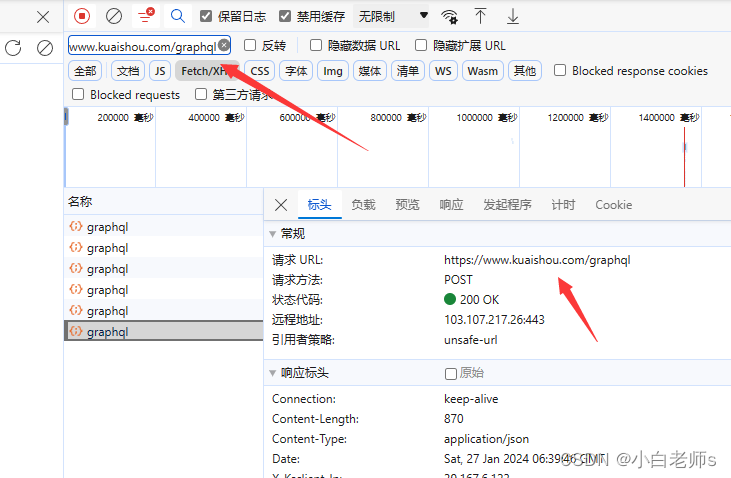The height and width of the screenshot is (478, 731).
Task: Open the 无限制 throttling dropdown
Action: (393, 17)
